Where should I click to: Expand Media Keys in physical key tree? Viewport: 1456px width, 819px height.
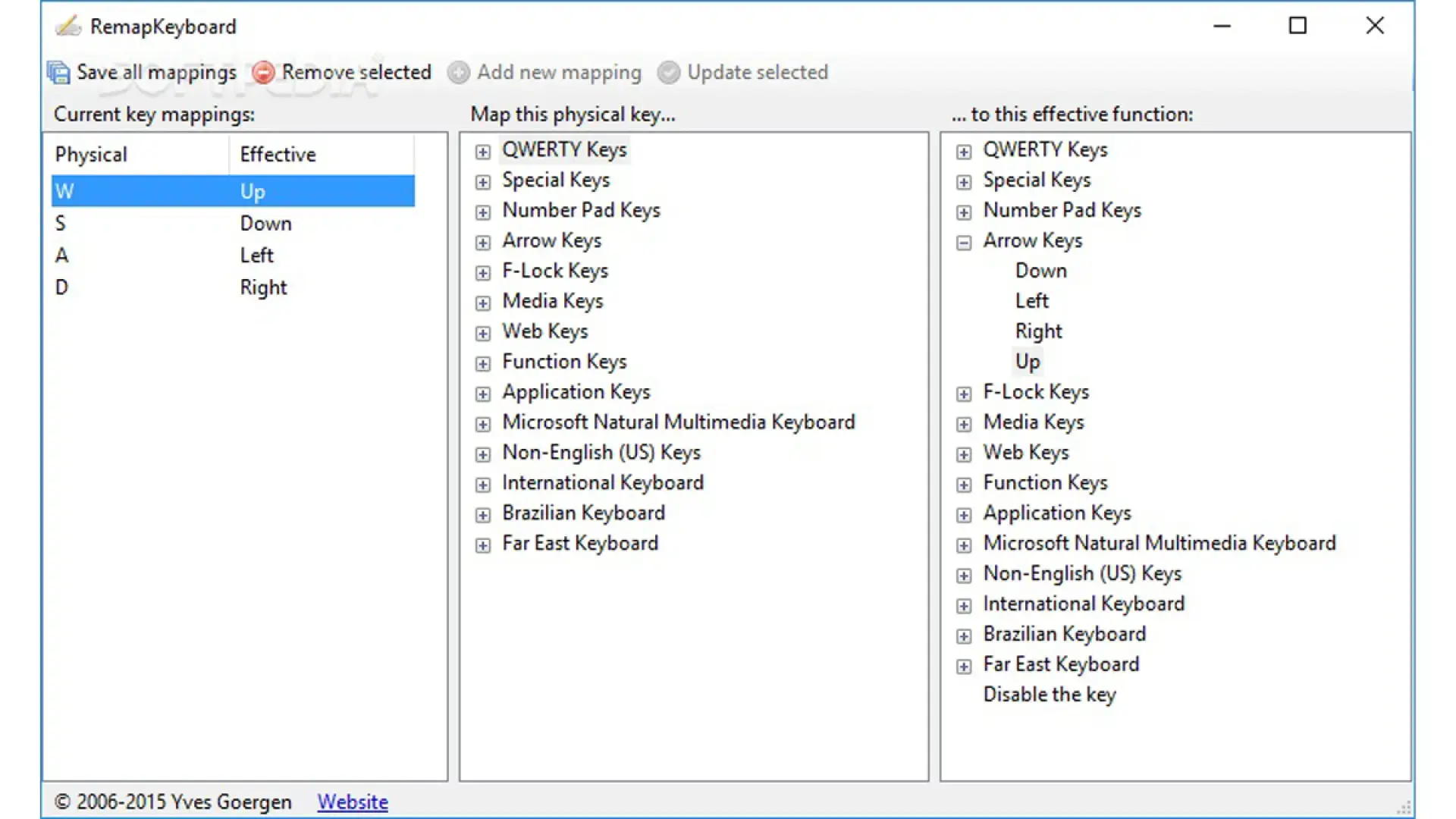pyautogui.click(x=482, y=303)
